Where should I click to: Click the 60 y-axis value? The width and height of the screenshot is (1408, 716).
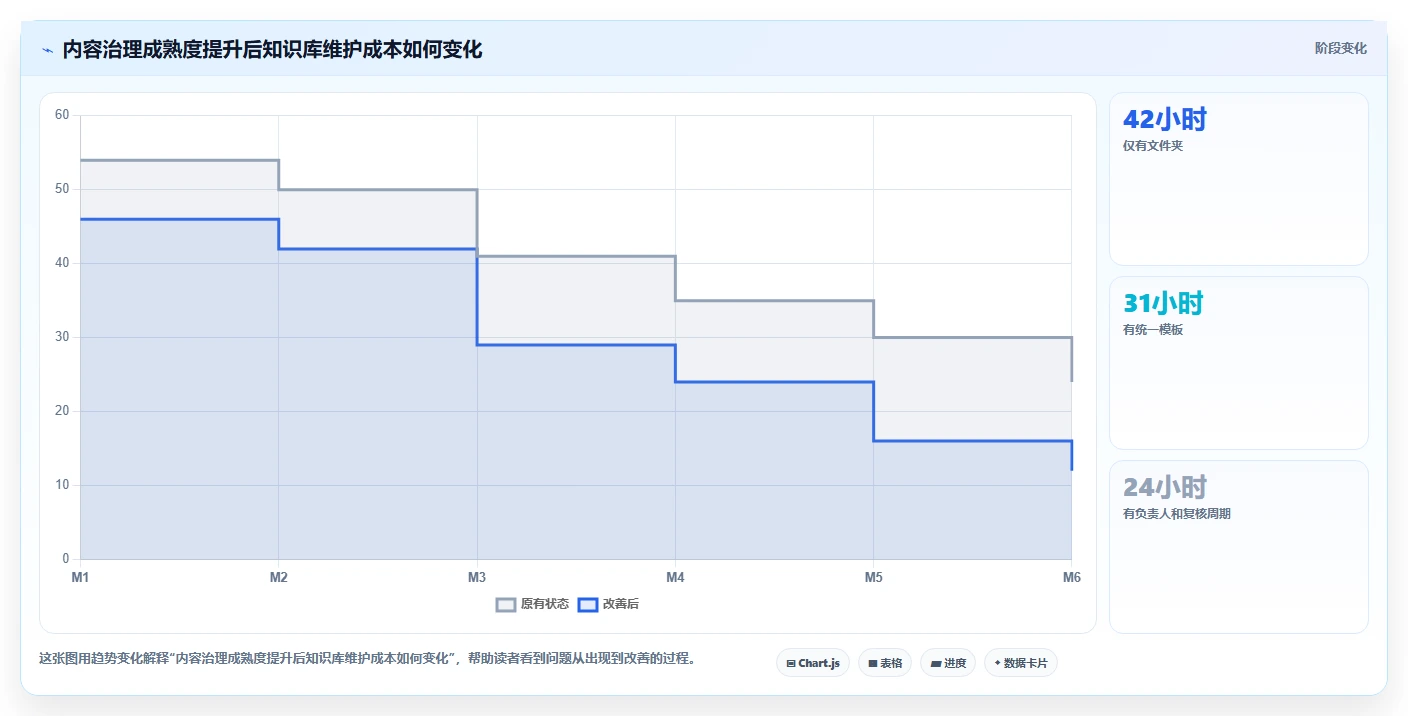click(x=62, y=115)
